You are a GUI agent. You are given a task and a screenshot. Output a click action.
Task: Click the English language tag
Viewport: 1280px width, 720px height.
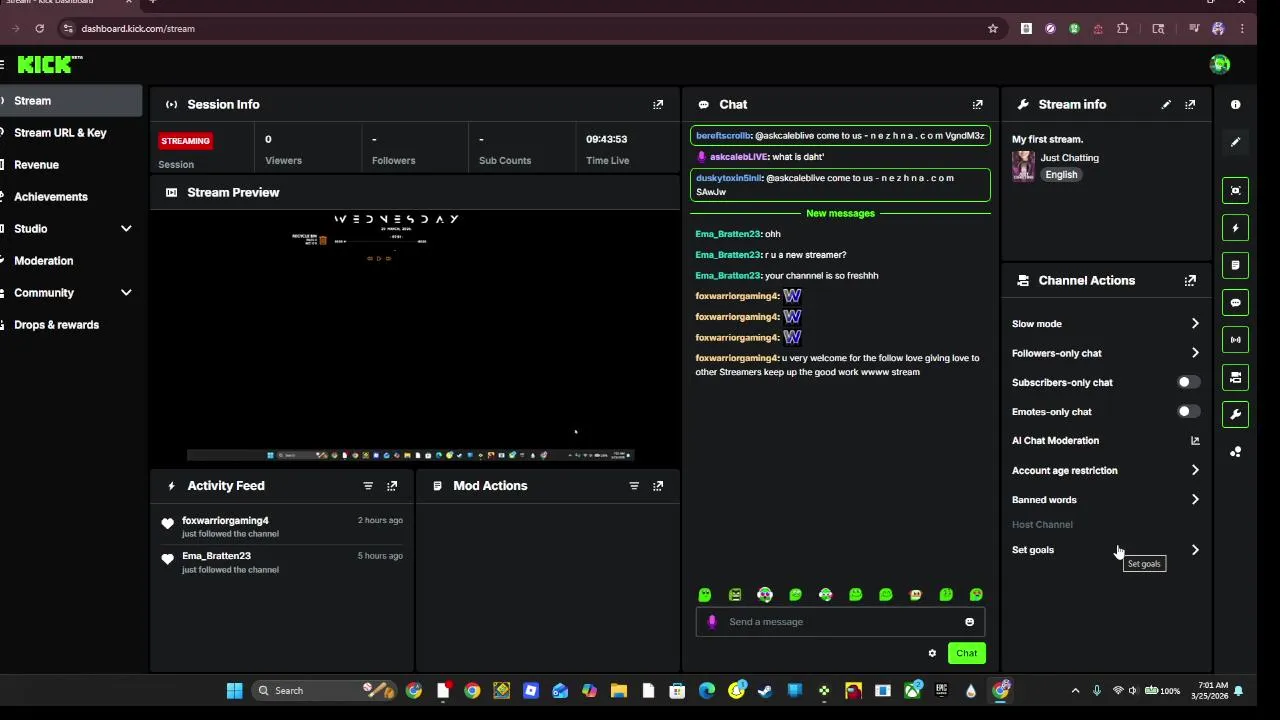click(x=1061, y=175)
